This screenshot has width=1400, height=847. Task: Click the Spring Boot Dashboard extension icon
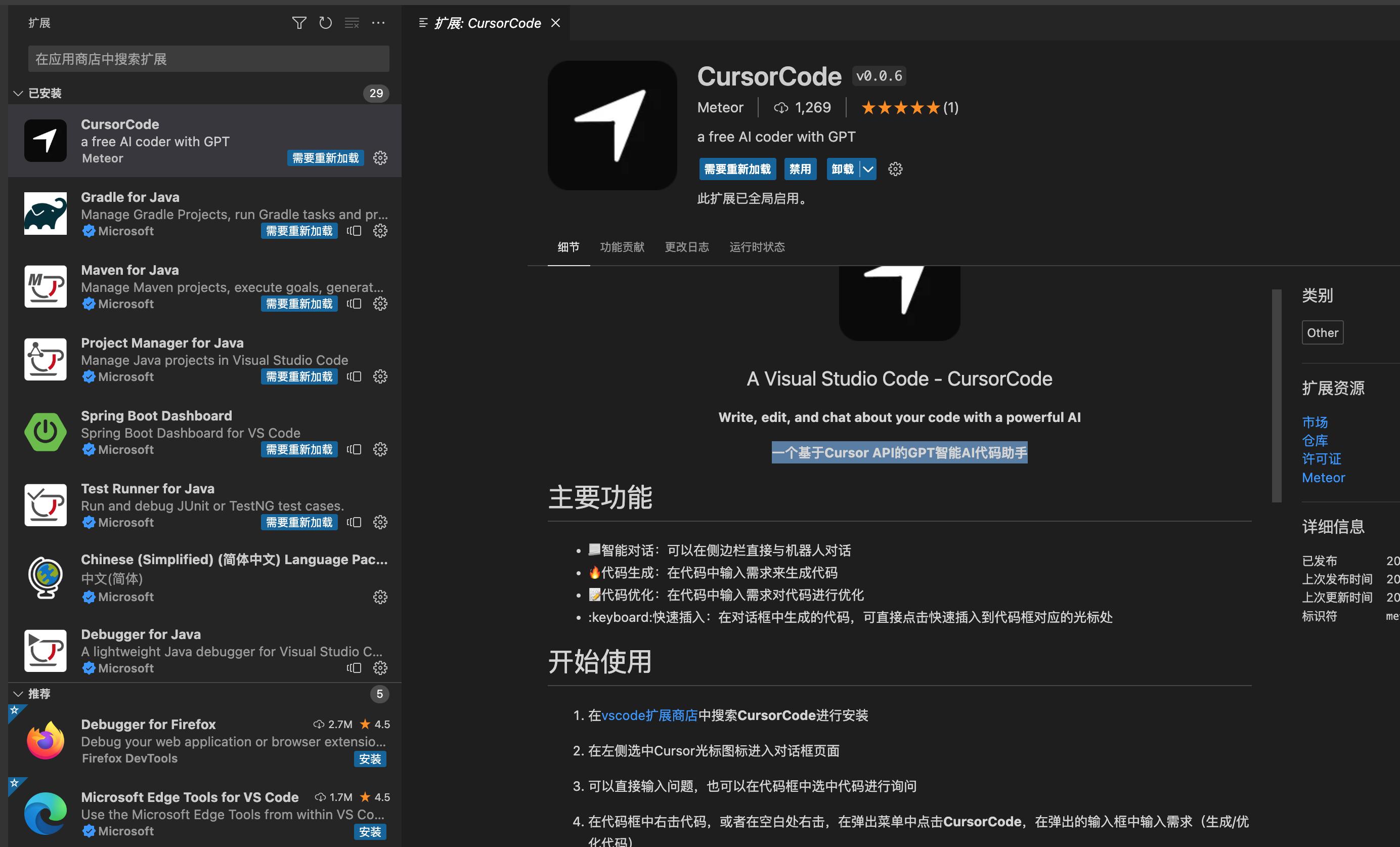[x=46, y=432]
